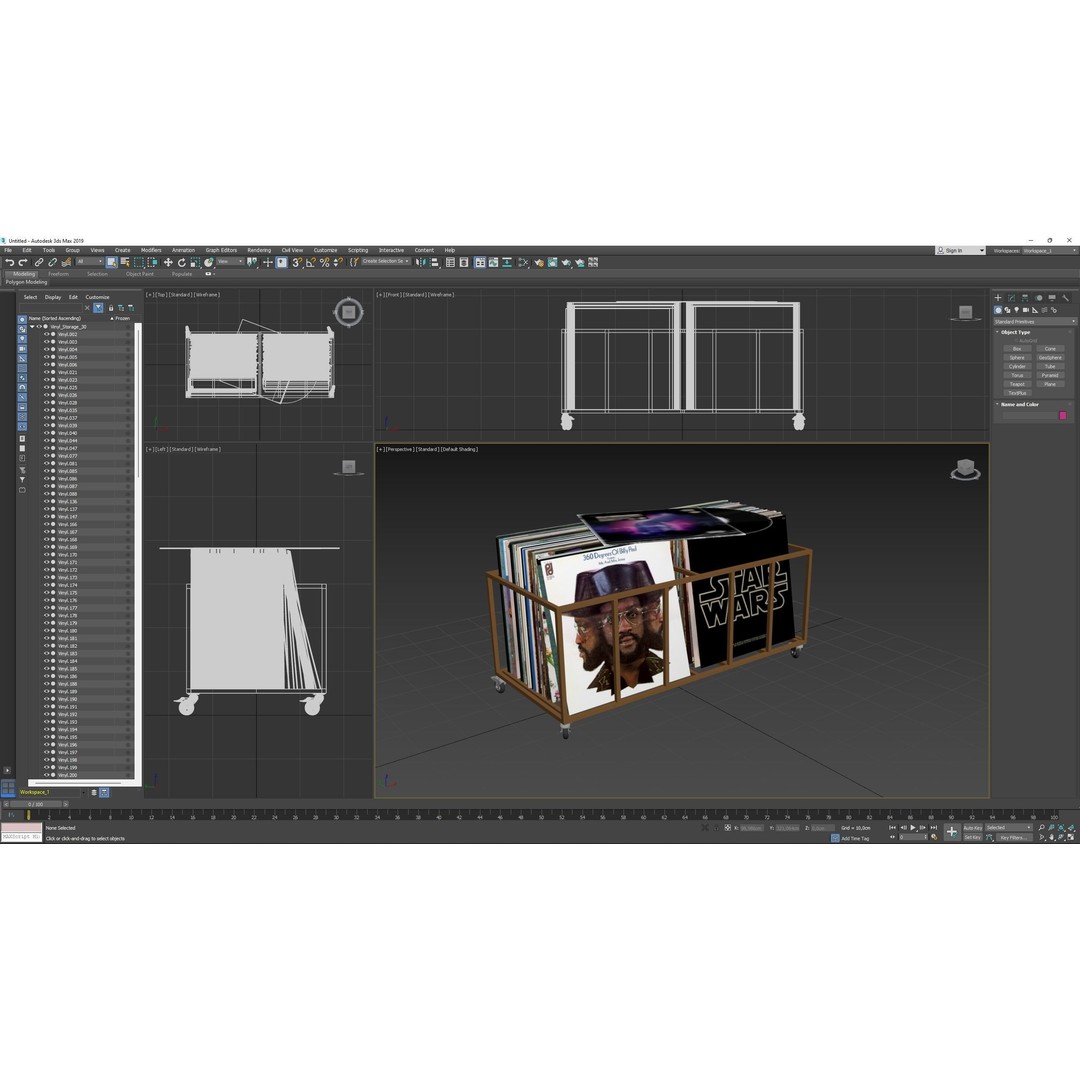Open the Create Selection Set dropdown
Viewport: 1080px width, 1080px height.
[386, 262]
